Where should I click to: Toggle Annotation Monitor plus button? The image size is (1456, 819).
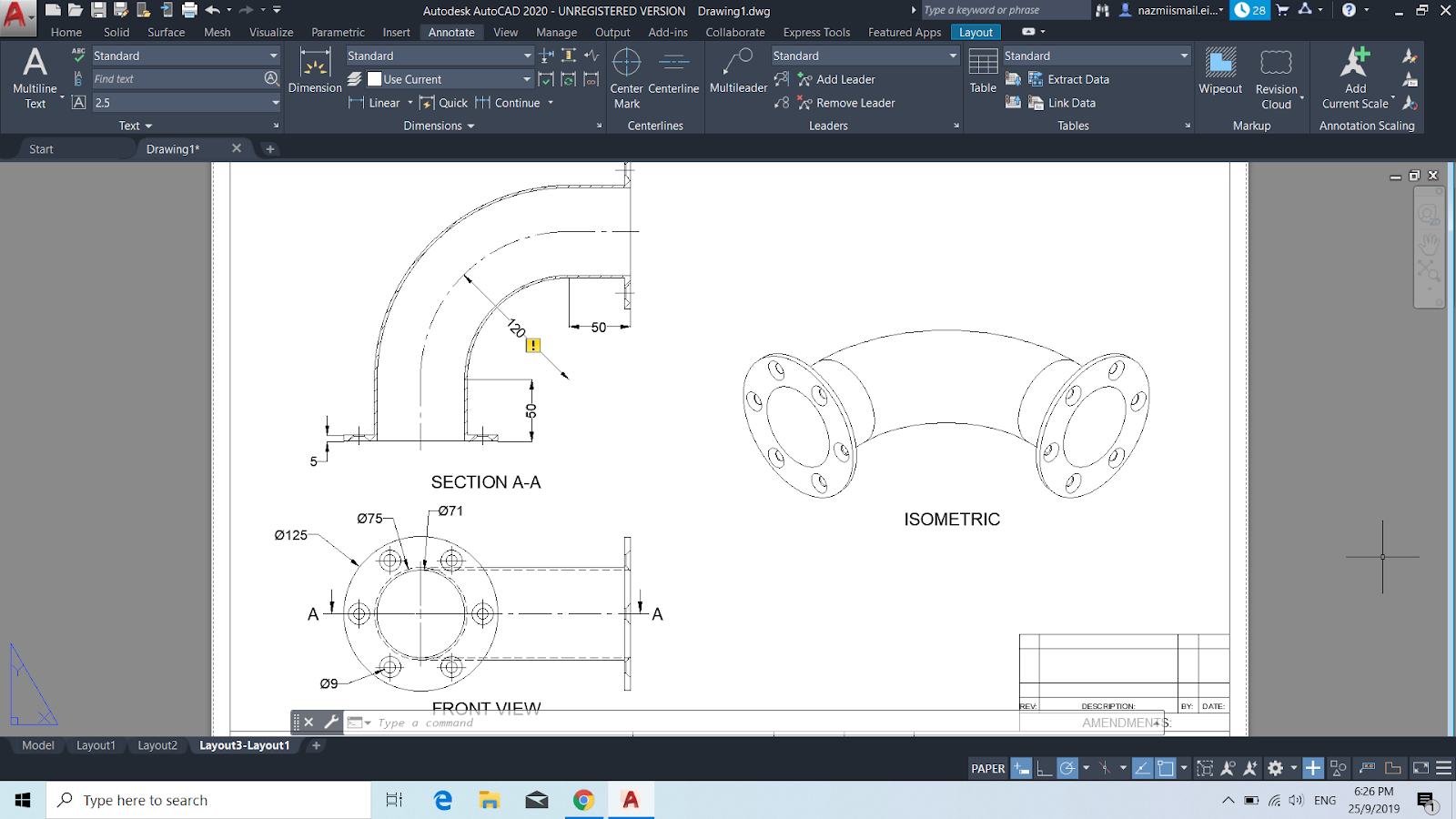1313,769
